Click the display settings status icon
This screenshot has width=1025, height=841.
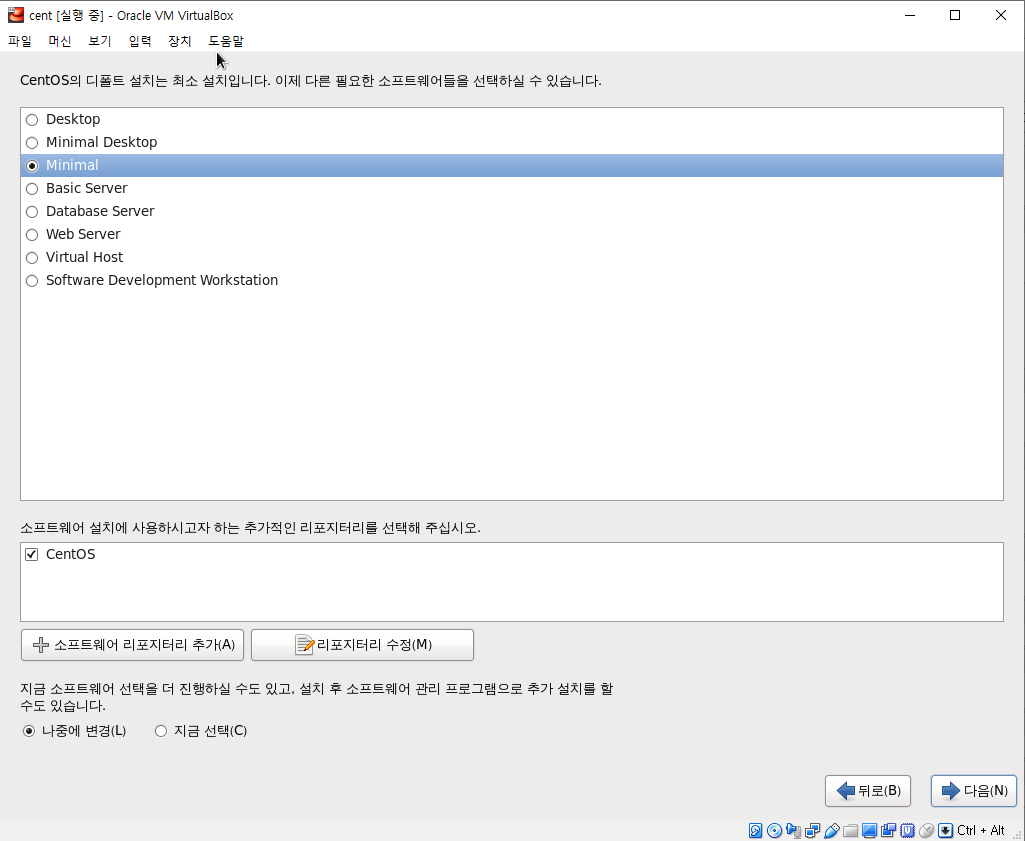click(869, 831)
